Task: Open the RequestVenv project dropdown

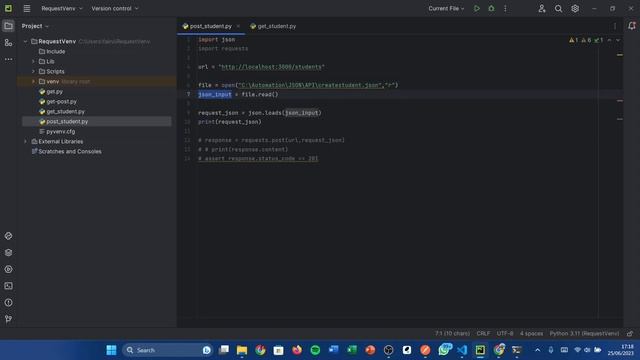Action: pyautogui.click(x=62, y=8)
